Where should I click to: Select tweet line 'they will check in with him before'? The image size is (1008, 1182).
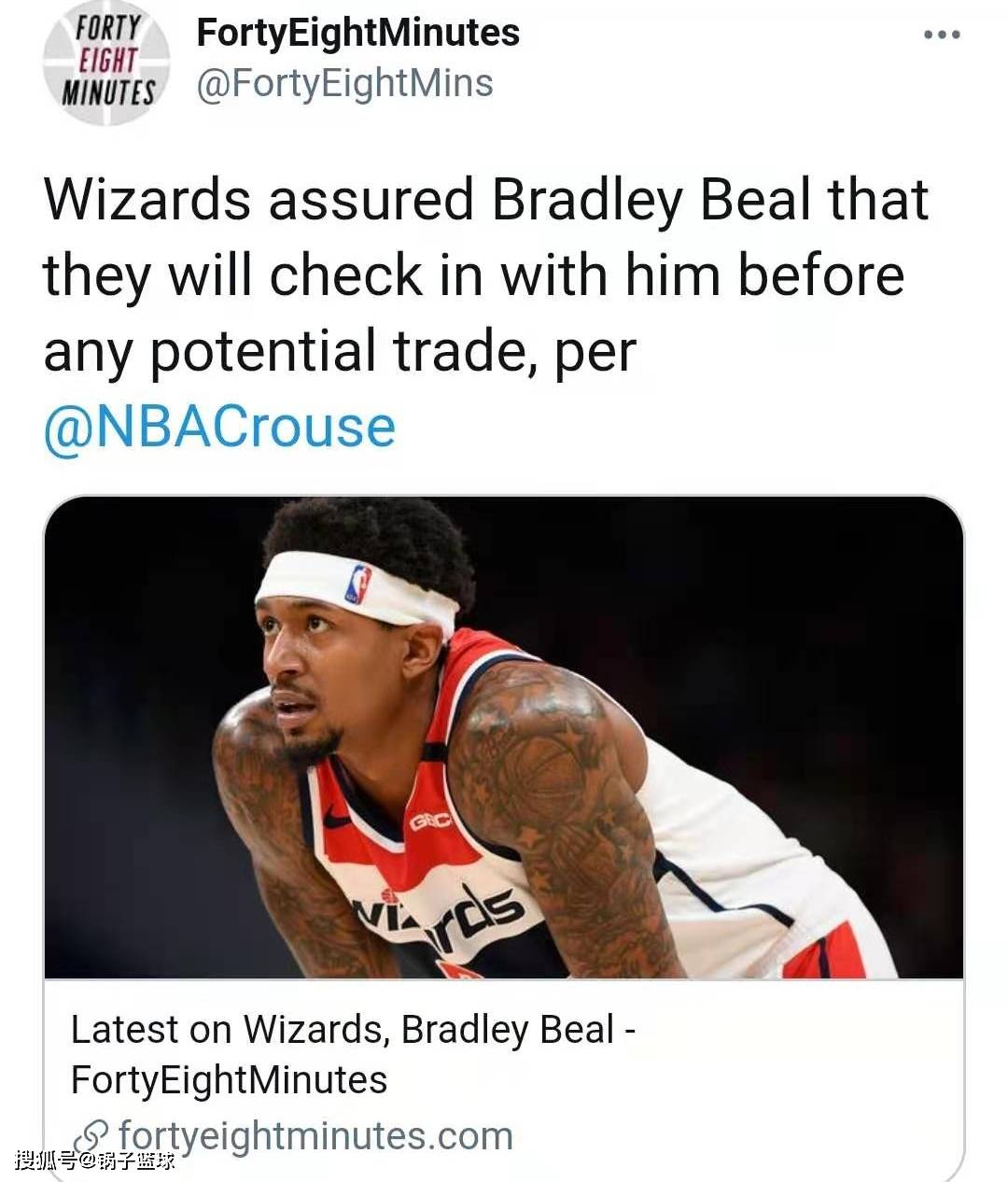pyautogui.click(x=474, y=275)
